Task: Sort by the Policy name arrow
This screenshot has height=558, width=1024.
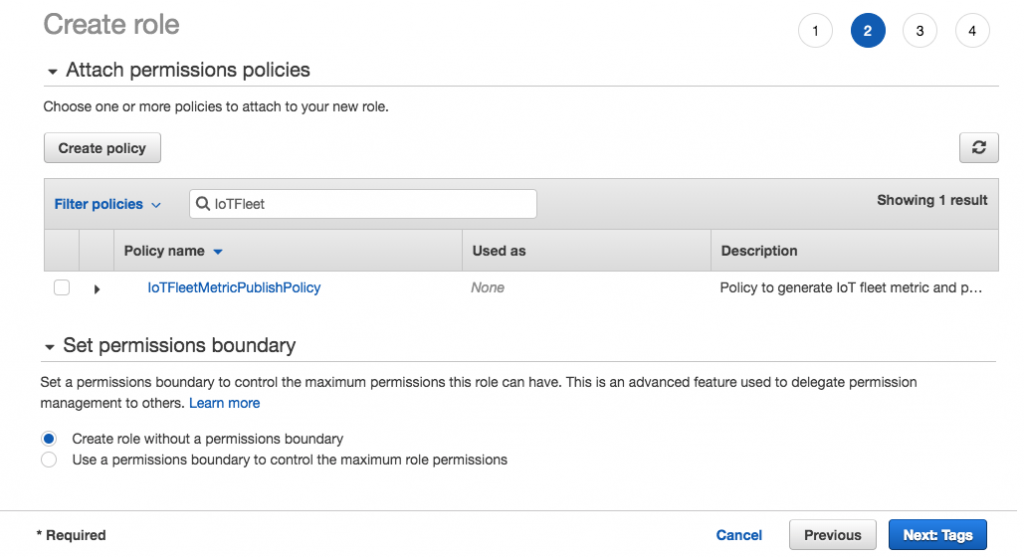Action: click(x=218, y=251)
